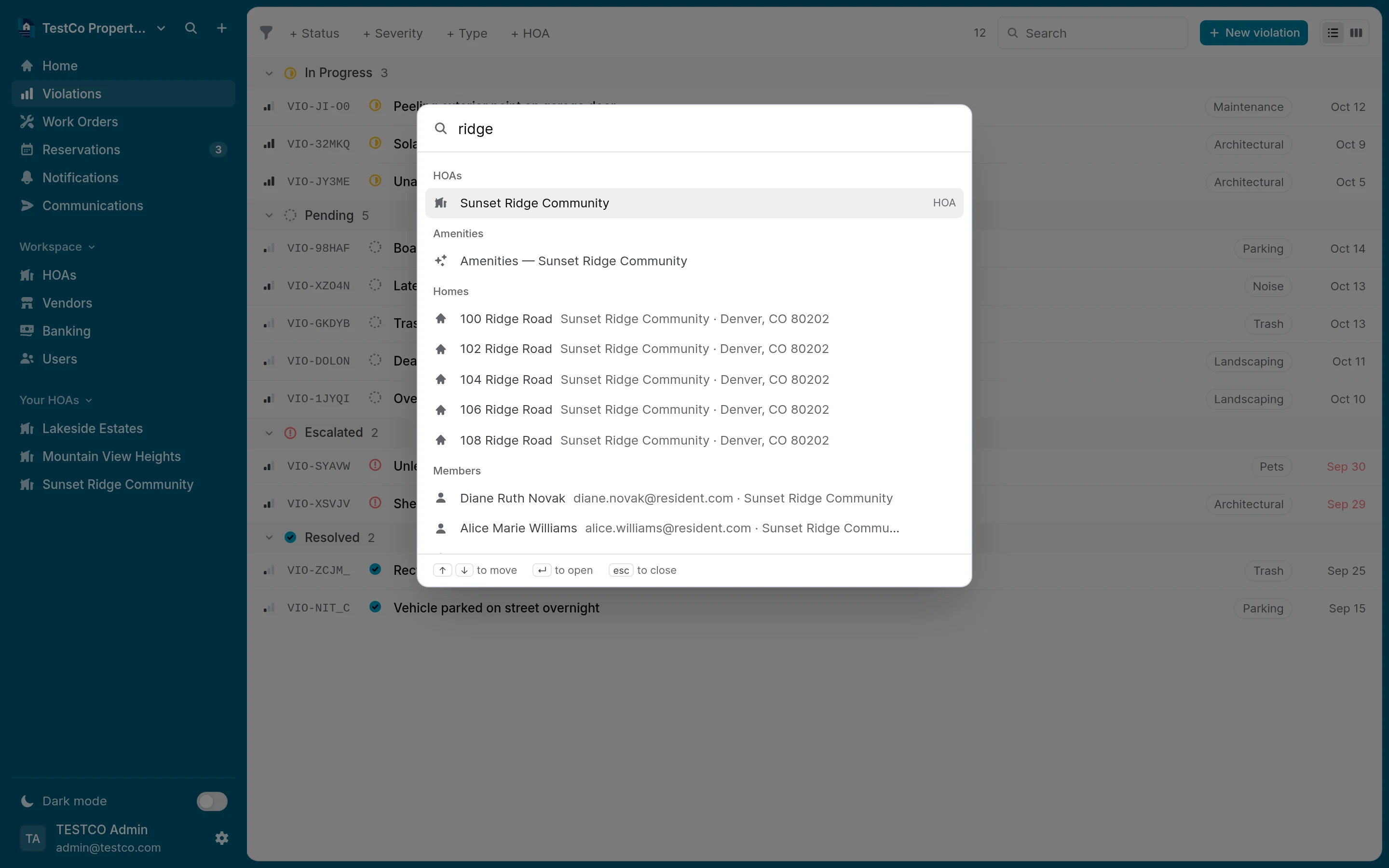Switch to list view layout icon

point(1333,33)
